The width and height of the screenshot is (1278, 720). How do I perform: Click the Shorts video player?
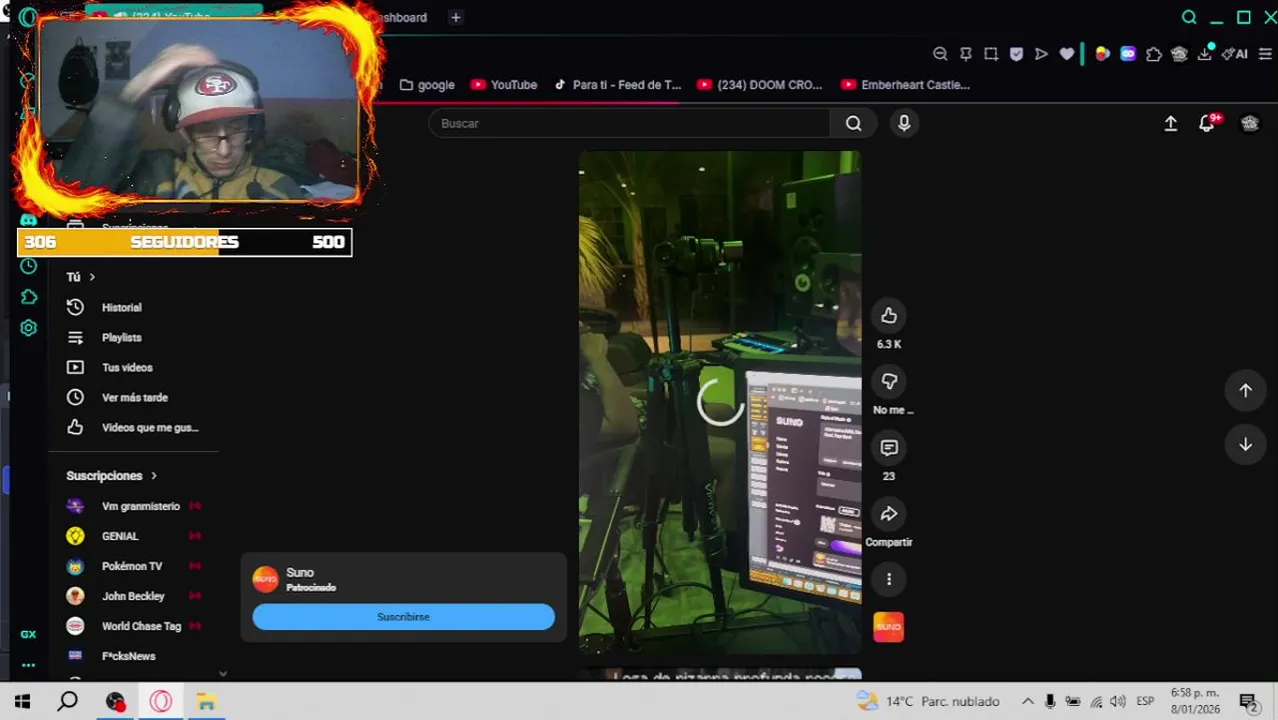[720, 403]
